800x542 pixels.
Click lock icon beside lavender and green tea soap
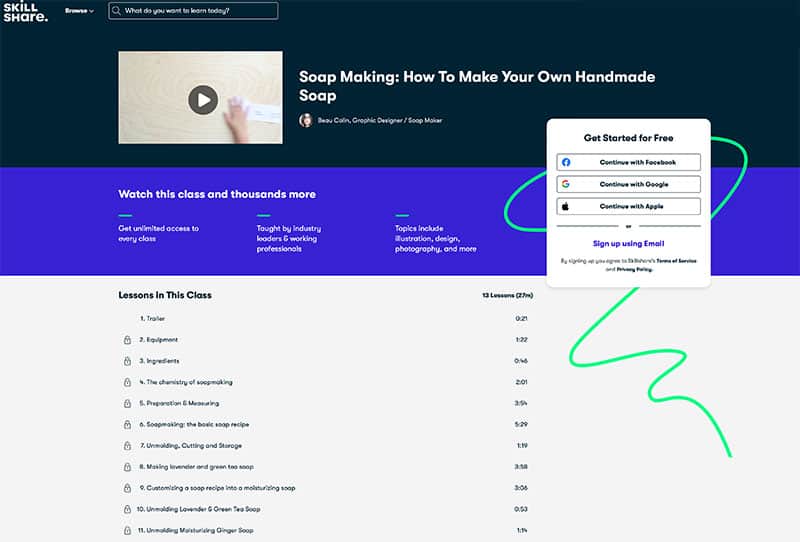pyautogui.click(x=128, y=467)
